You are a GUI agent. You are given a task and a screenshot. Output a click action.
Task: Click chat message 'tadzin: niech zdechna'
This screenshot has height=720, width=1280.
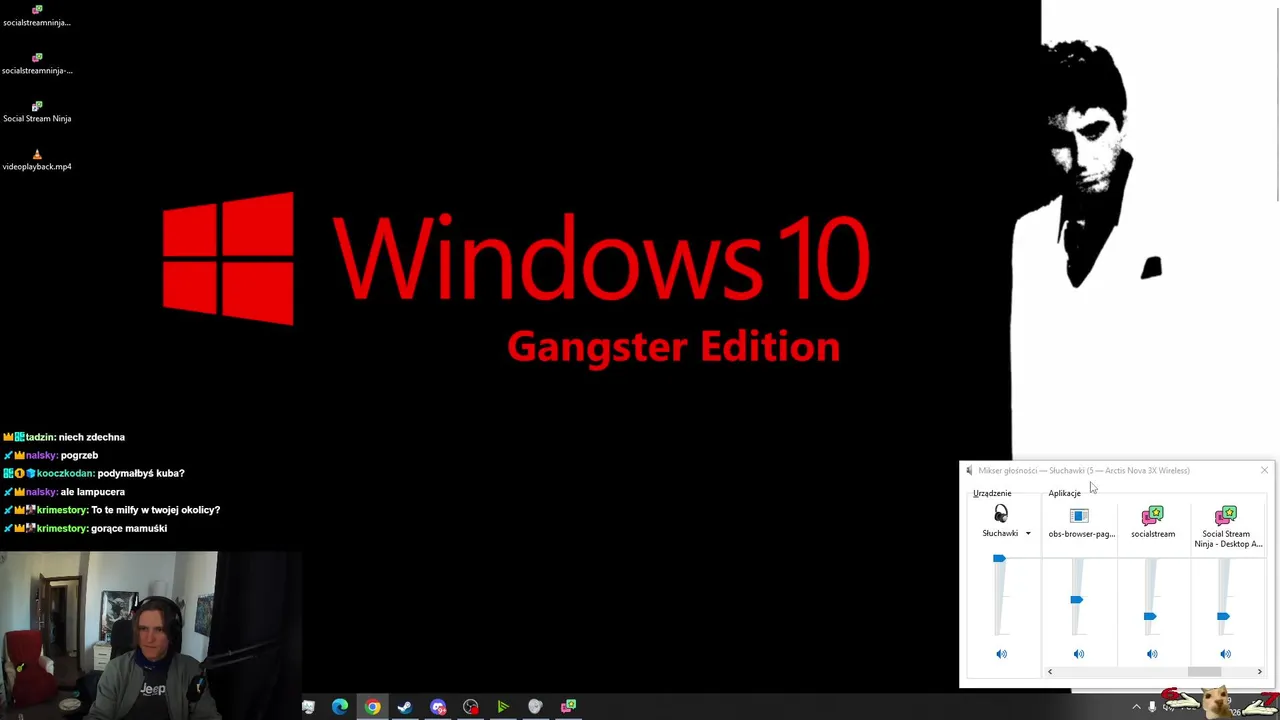pos(64,437)
